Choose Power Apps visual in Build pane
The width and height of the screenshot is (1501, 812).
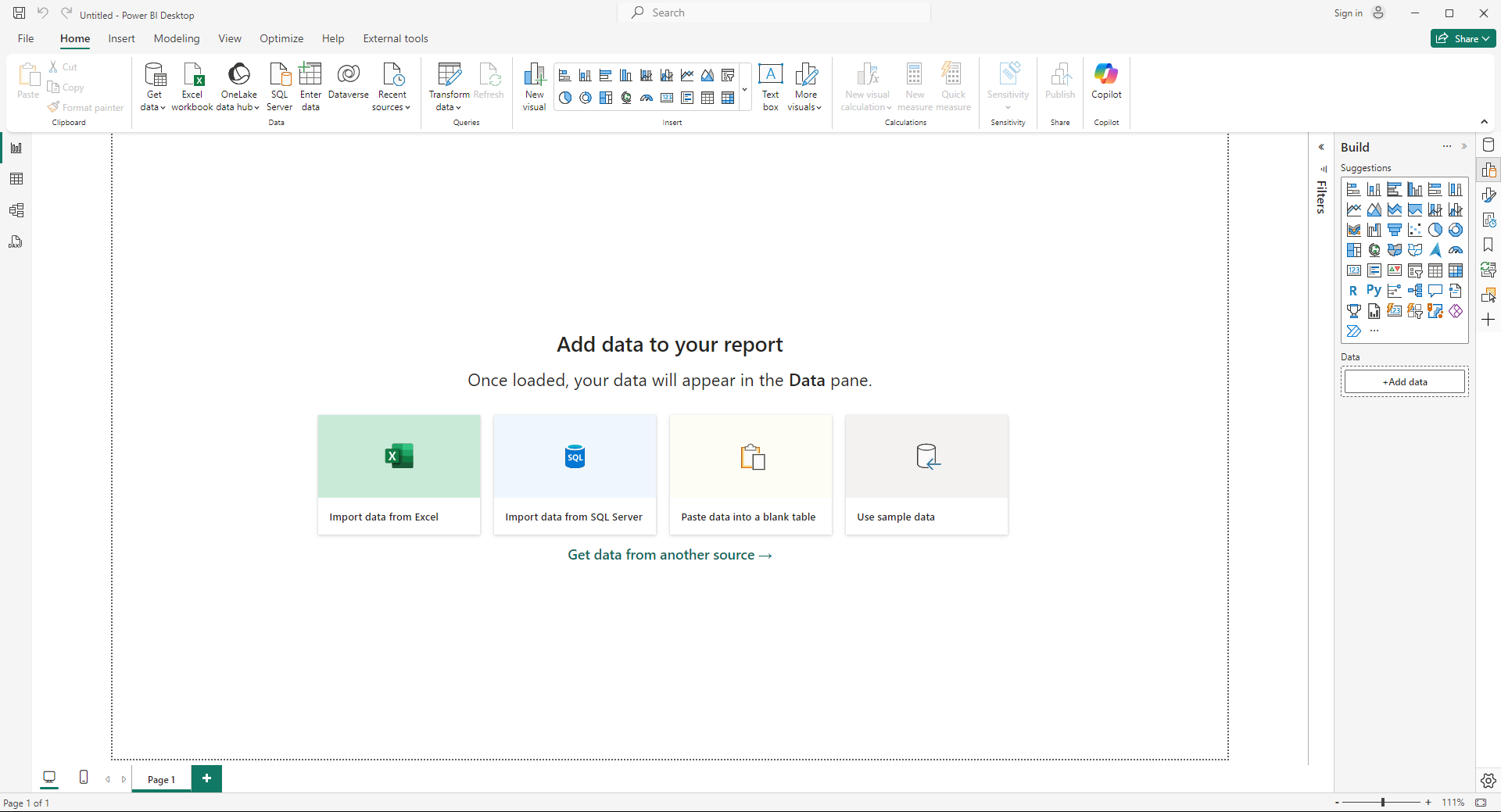(x=1456, y=311)
